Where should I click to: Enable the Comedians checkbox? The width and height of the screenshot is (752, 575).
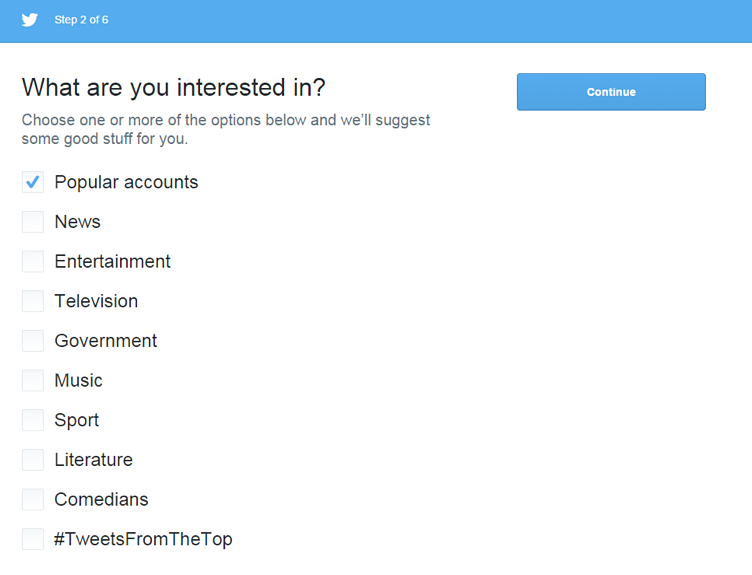click(x=33, y=499)
